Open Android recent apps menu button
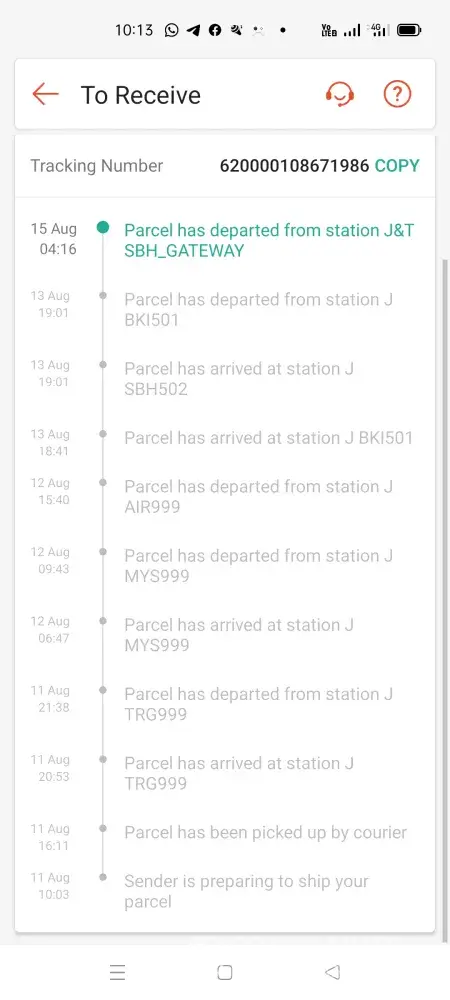This screenshot has height=1000, width=450. (x=117, y=972)
